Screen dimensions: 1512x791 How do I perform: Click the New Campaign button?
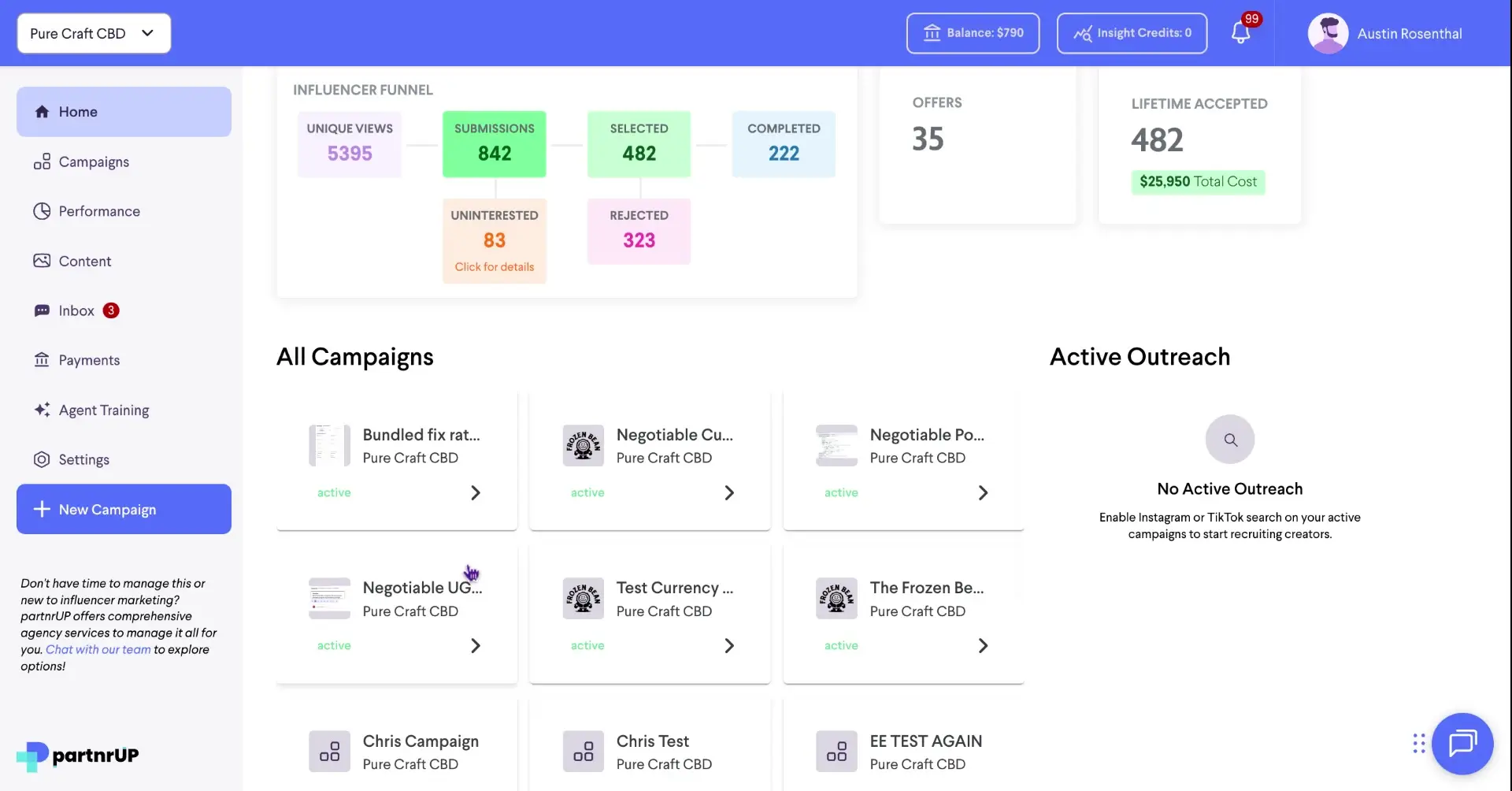click(x=123, y=509)
